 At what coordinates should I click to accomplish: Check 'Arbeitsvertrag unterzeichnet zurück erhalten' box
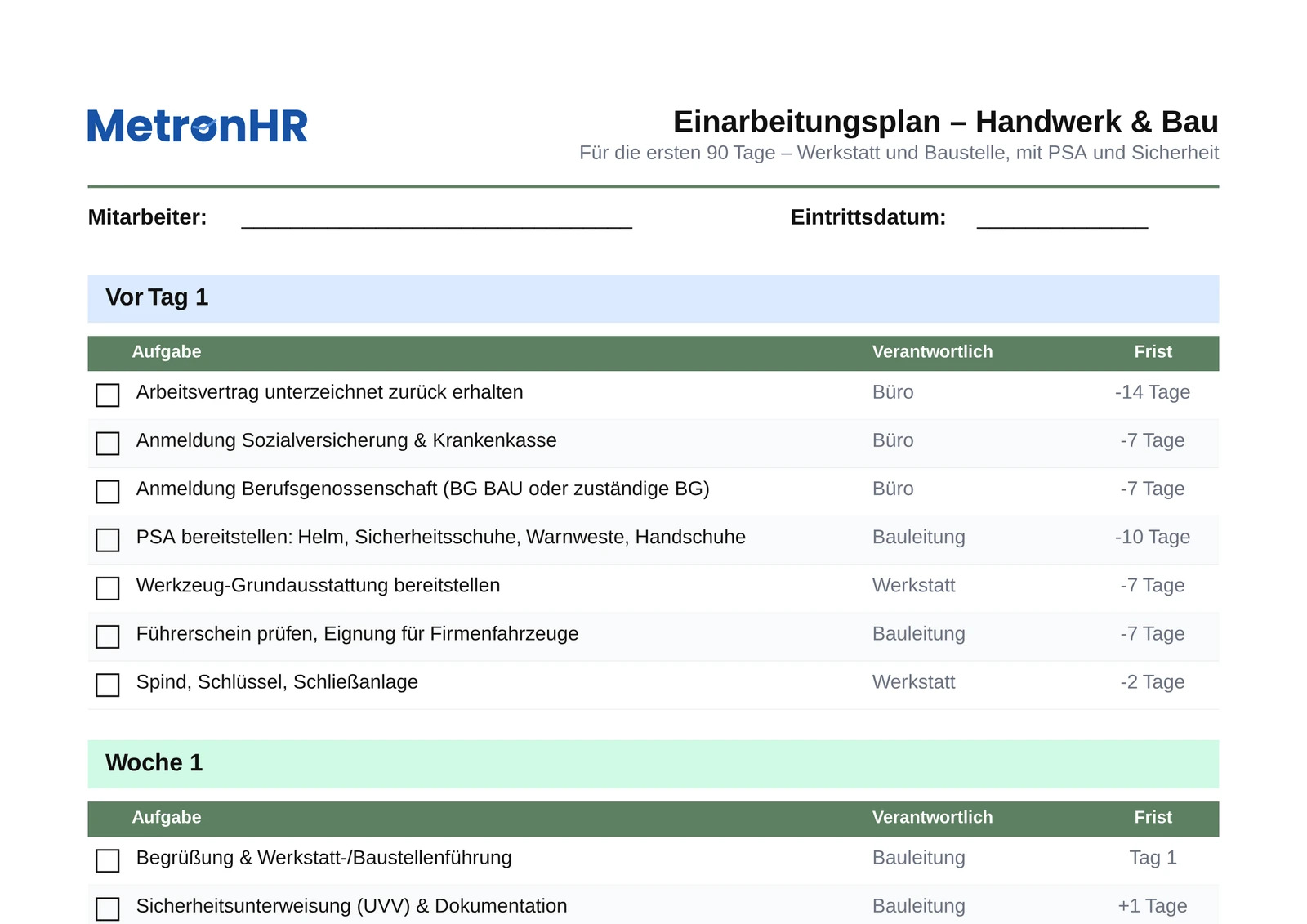(108, 395)
